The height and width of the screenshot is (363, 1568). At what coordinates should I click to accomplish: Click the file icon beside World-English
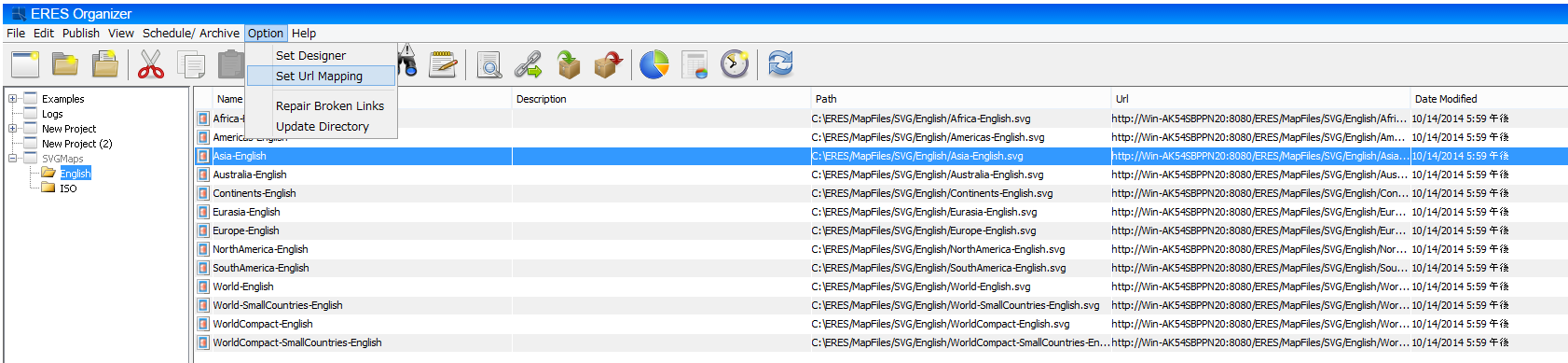tap(203, 286)
